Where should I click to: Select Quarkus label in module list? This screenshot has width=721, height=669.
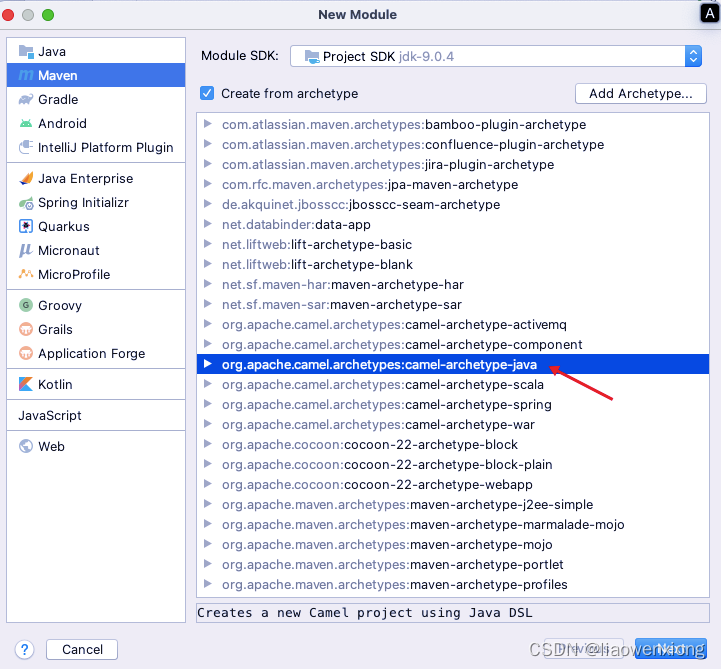click(63, 226)
